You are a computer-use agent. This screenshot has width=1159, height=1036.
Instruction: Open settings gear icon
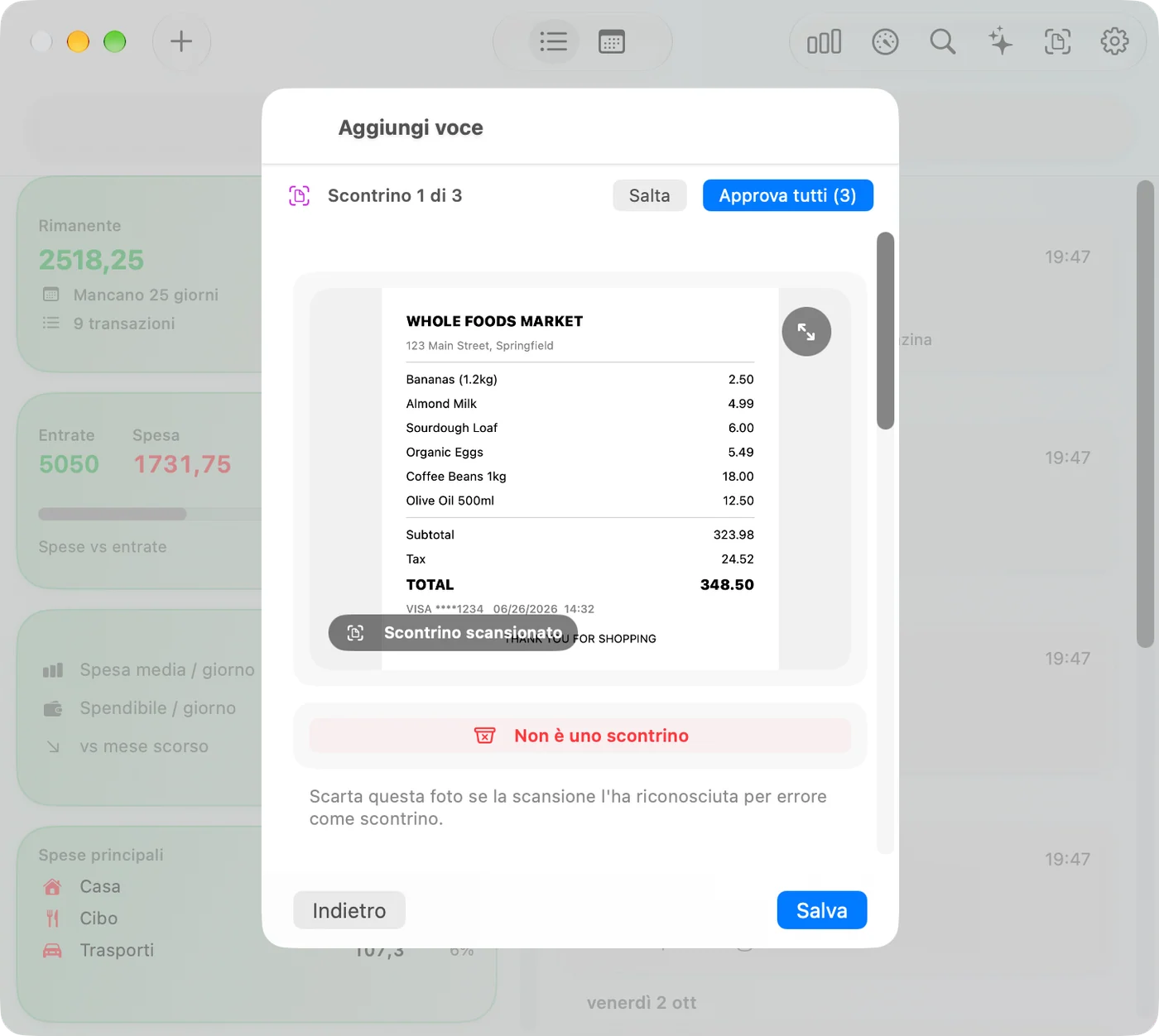point(1114,41)
